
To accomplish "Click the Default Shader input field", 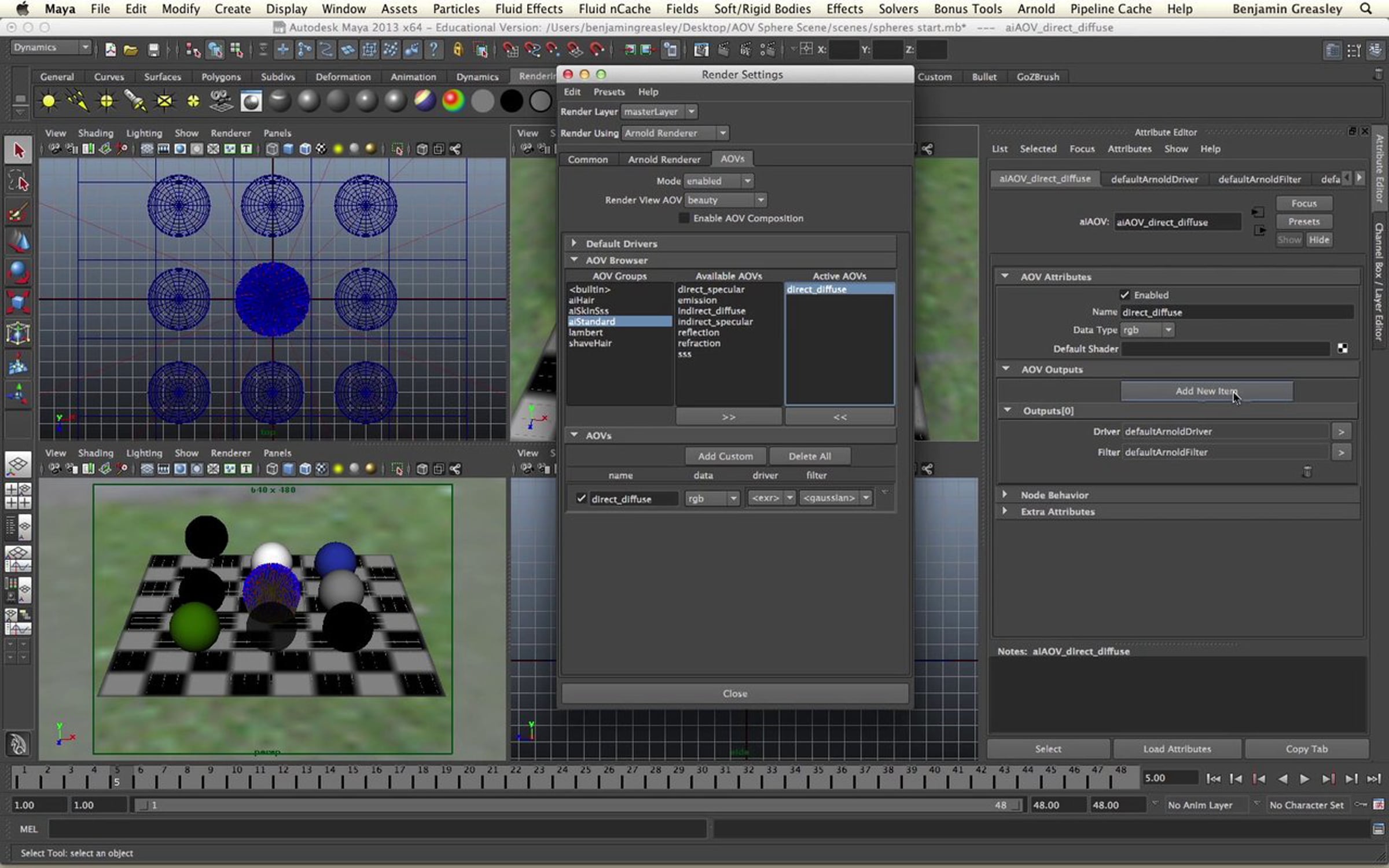I will [1225, 348].
